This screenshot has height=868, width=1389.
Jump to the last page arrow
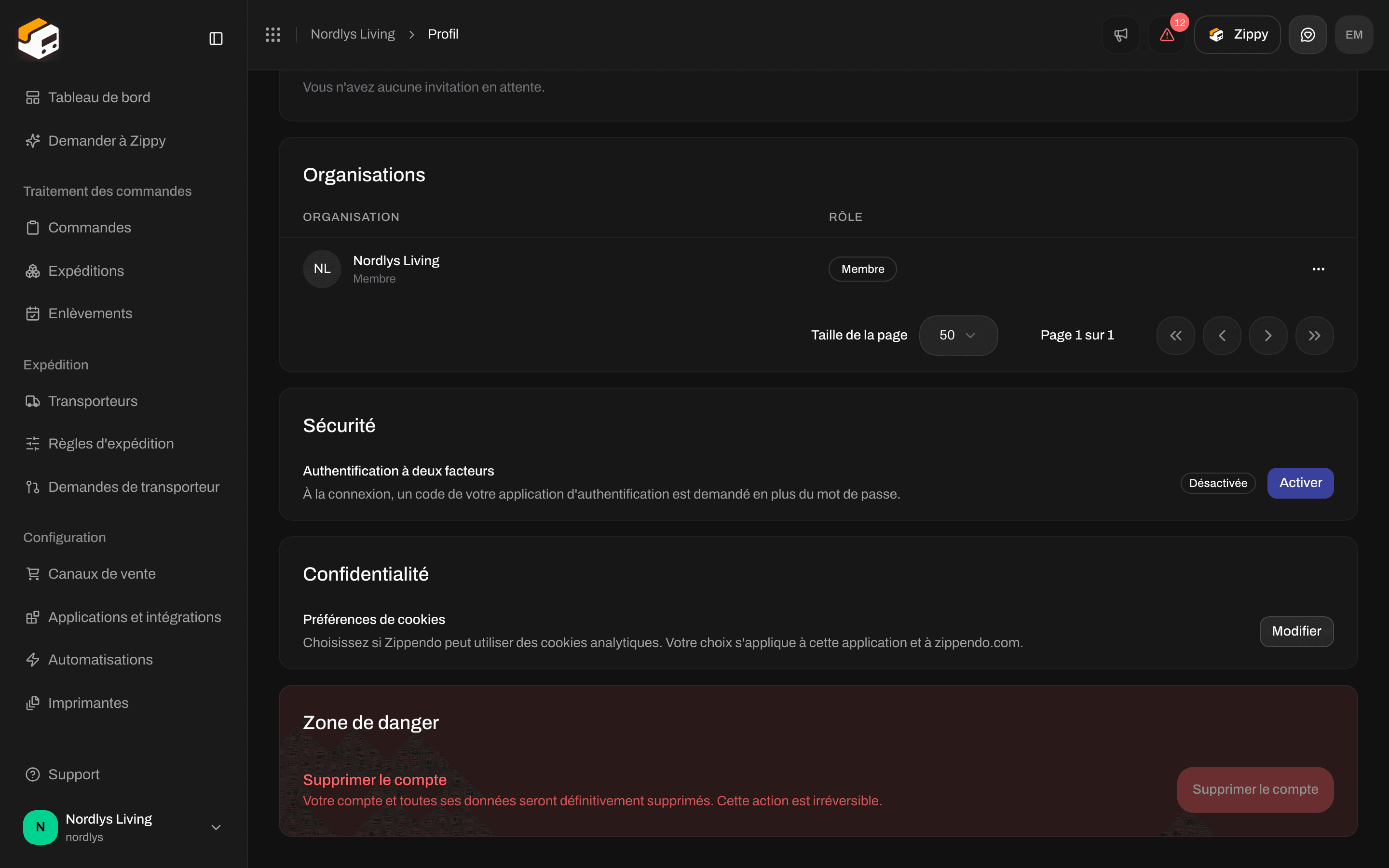pos(1314,335)
